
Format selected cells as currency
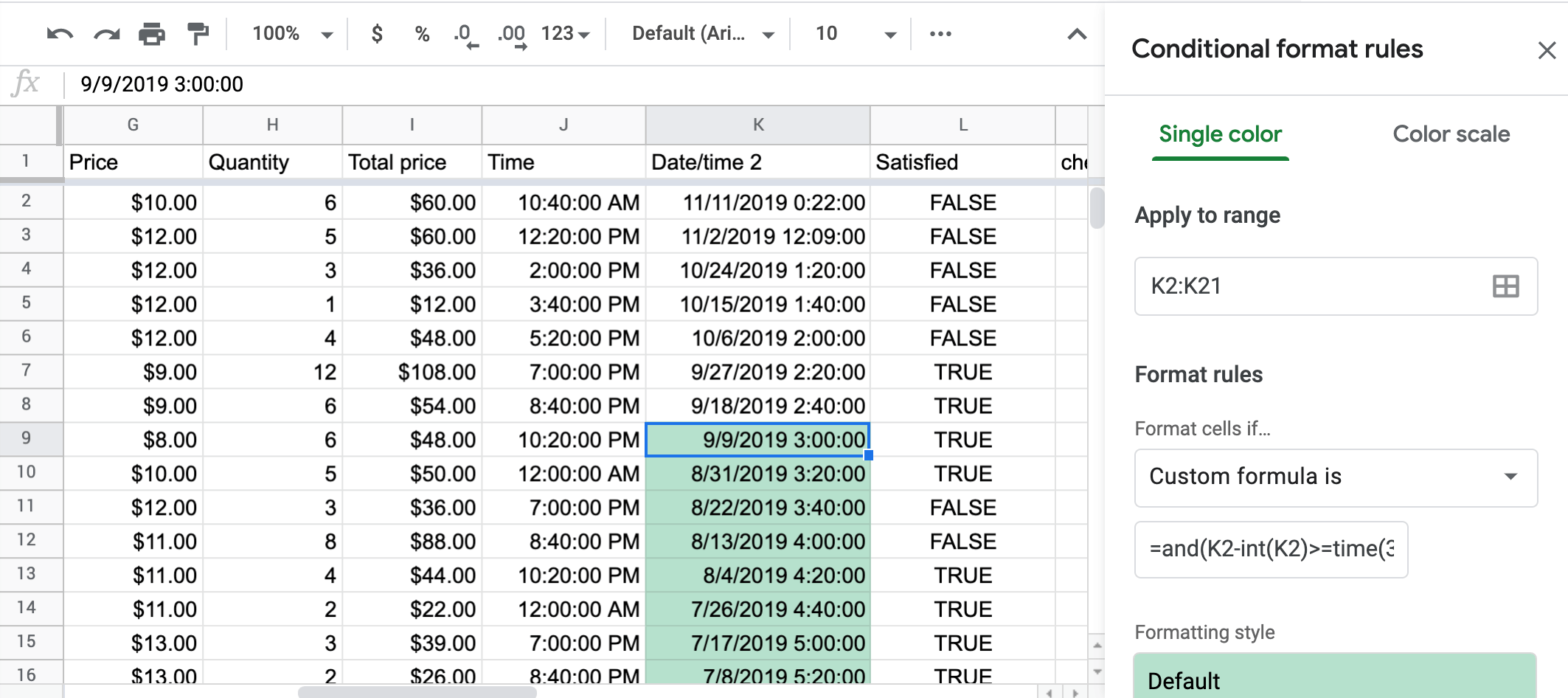[377, 33]
